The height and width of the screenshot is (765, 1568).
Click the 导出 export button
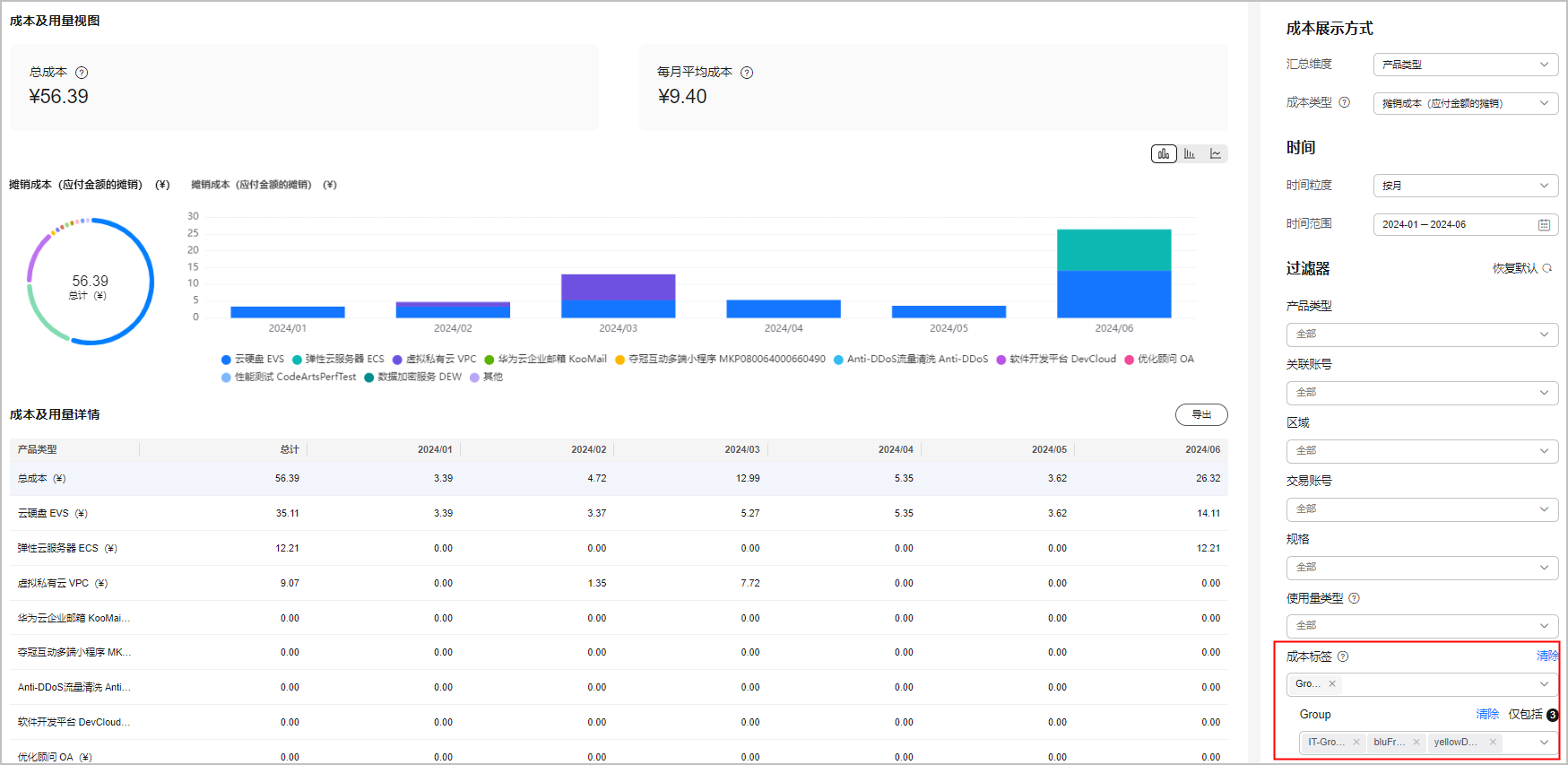tap(1201, 414)
